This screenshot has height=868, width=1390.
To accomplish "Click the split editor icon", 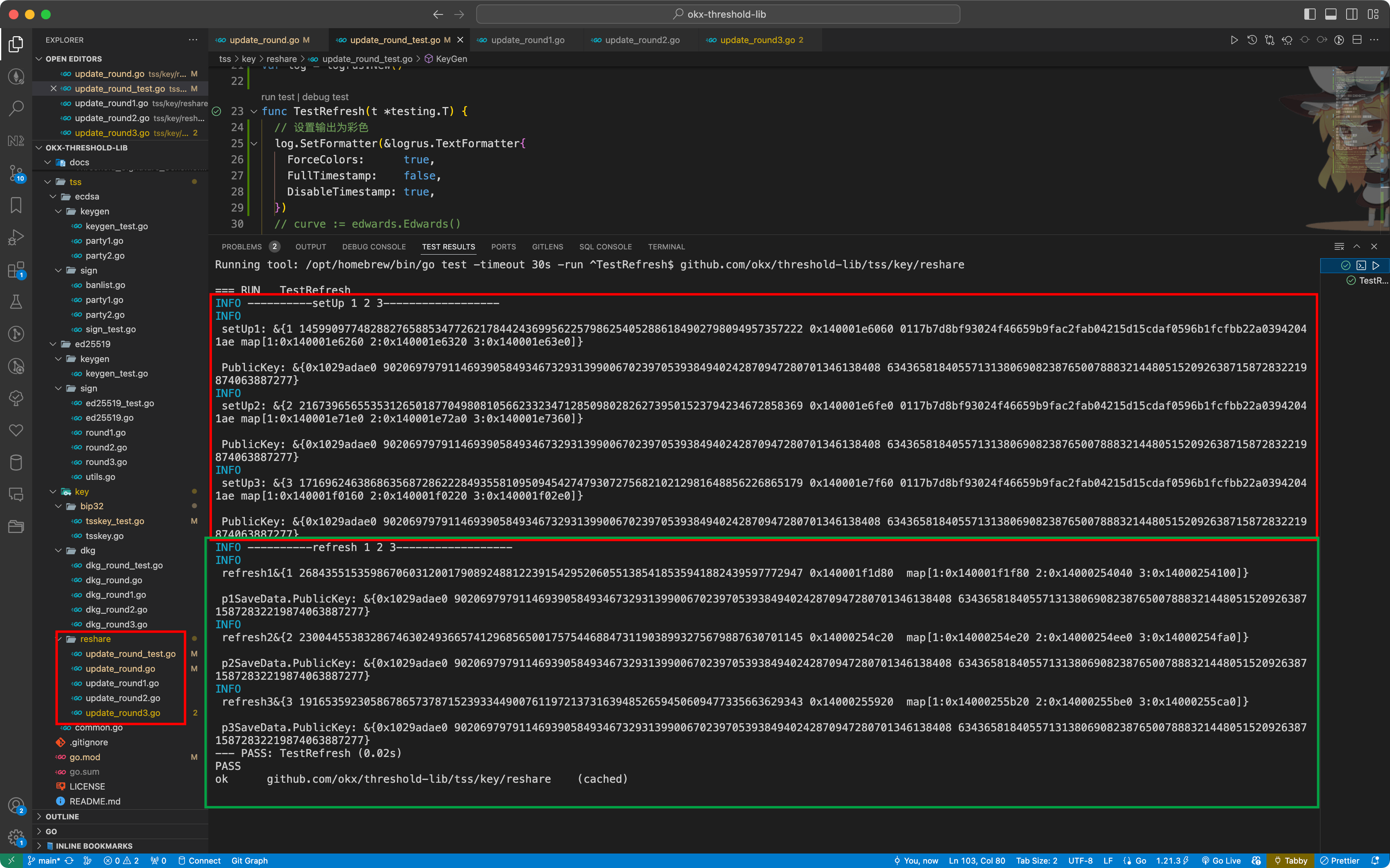I will (x=1357, y=39).
